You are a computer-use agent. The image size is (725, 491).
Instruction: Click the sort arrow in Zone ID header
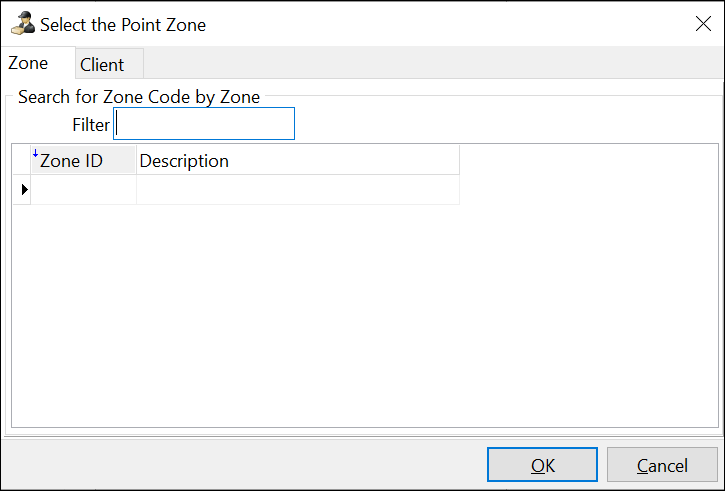(x=36, y=153)
